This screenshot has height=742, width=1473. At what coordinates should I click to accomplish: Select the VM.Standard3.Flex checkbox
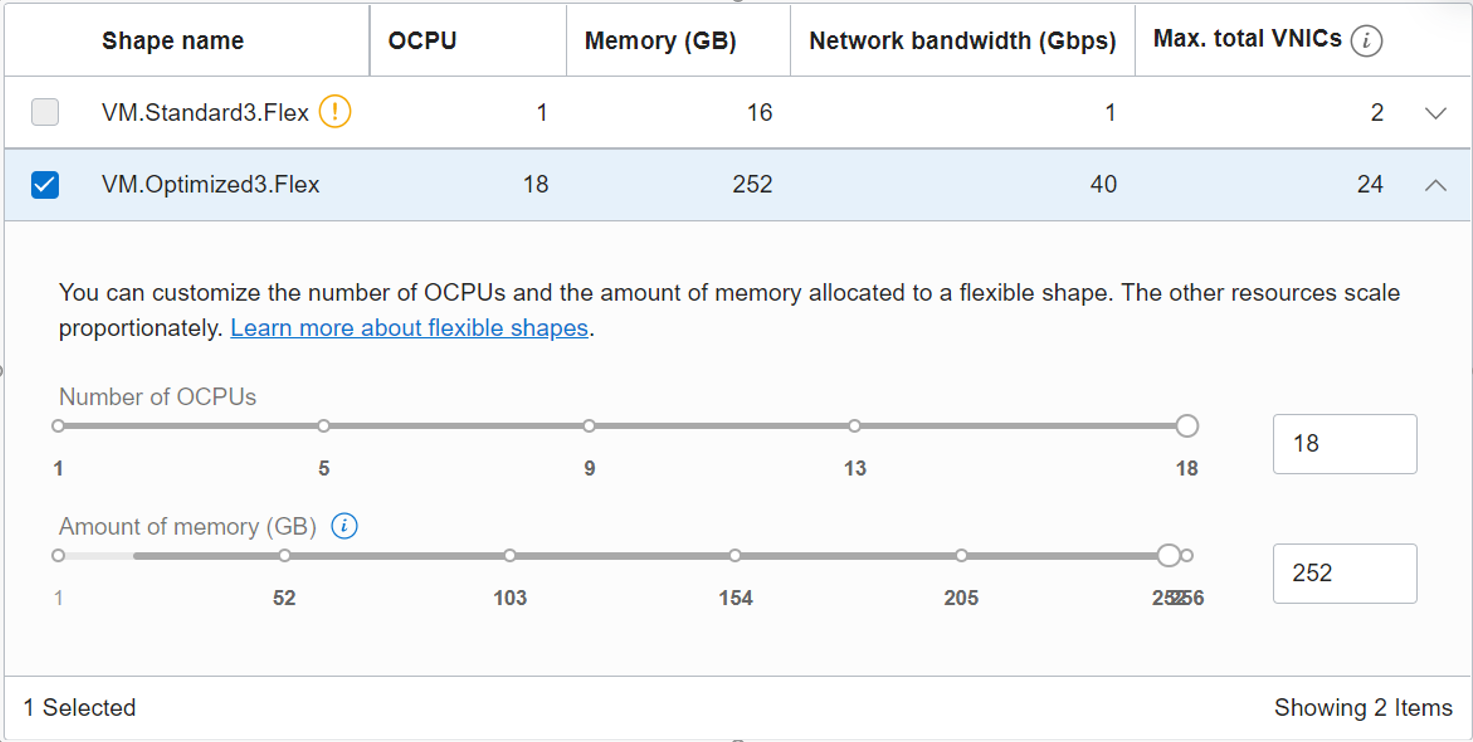(45, 112)
